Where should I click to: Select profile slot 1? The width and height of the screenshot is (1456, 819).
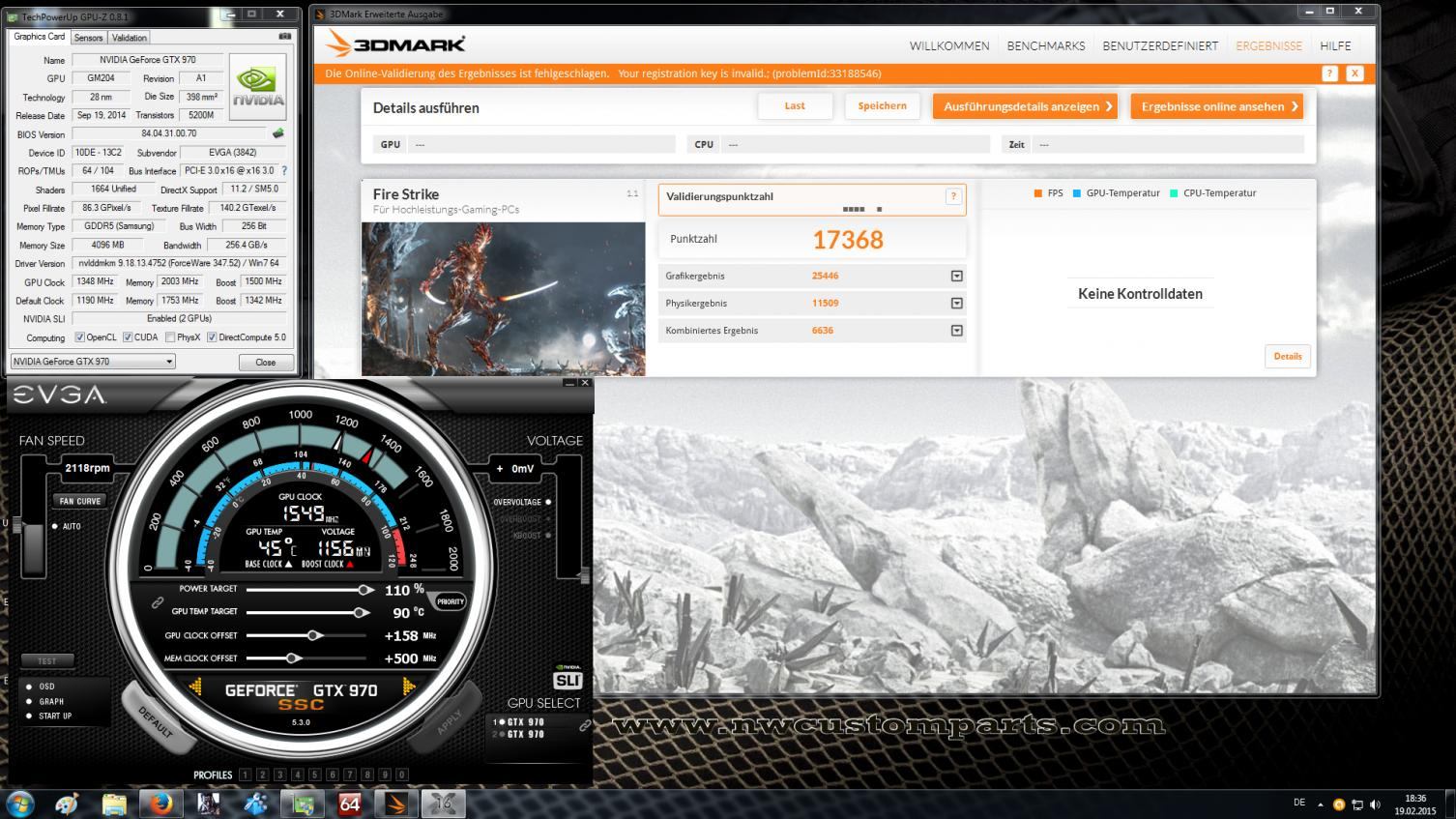click(x=245, y=775)
